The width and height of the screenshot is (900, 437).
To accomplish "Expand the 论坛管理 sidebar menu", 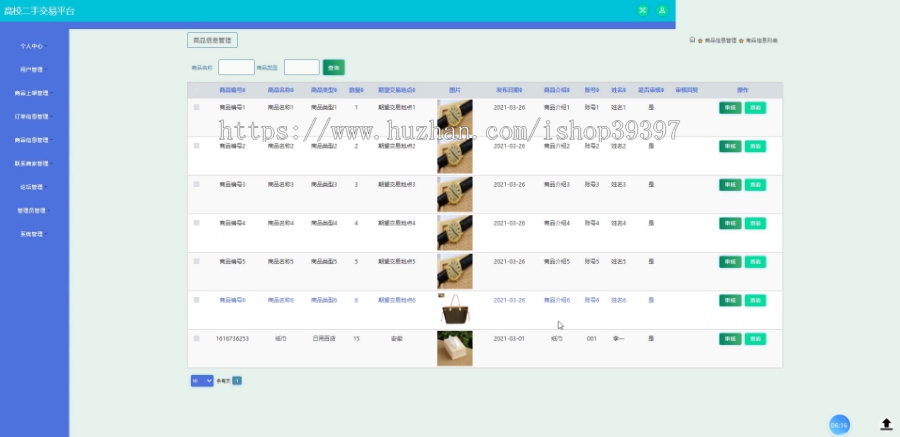I will (34, 187).
